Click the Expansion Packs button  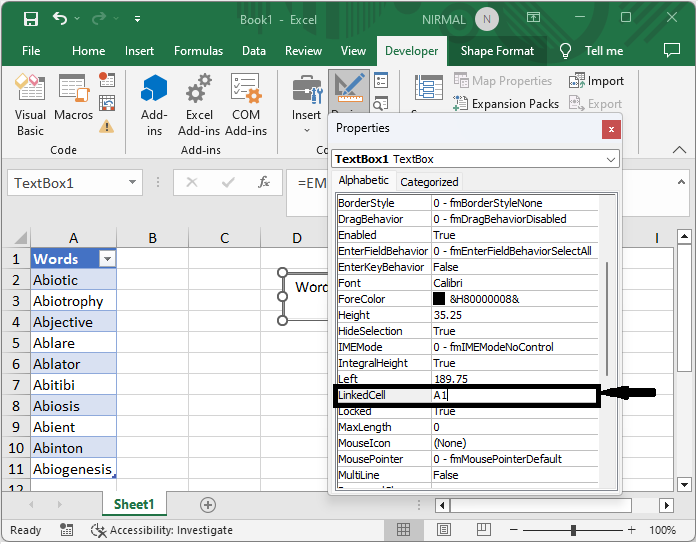506,104
